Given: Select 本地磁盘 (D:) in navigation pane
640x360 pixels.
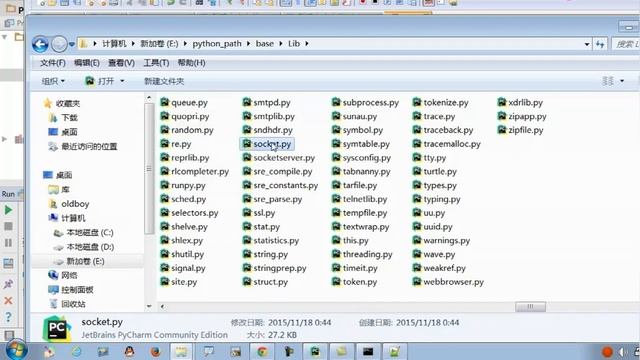Looking at the screenshot, I should (84, 247).
